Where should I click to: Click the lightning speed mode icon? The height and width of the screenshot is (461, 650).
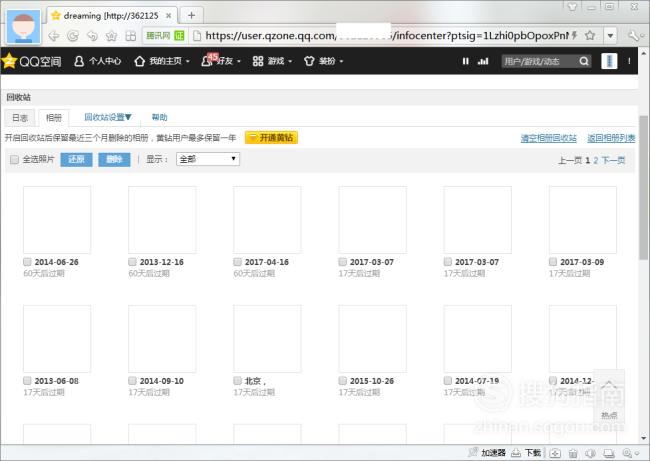575,36
